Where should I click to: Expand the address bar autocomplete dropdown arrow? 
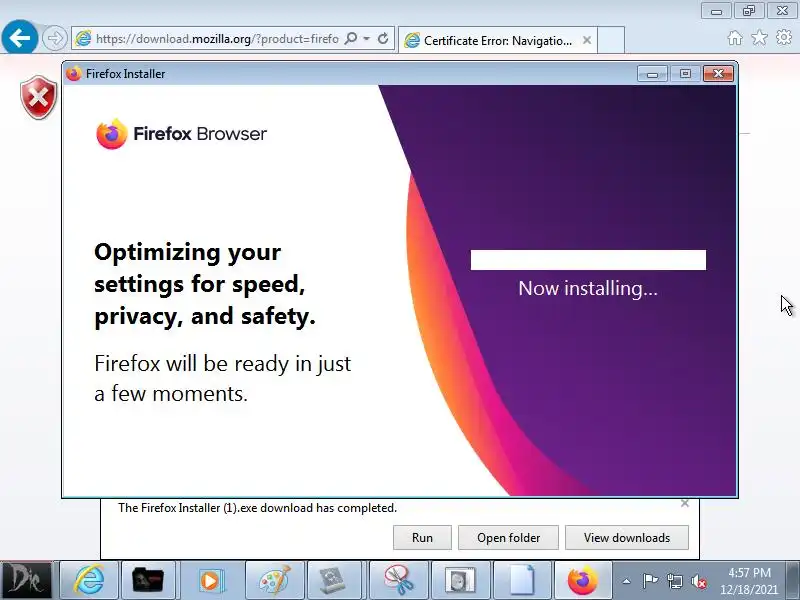point(366,38)
